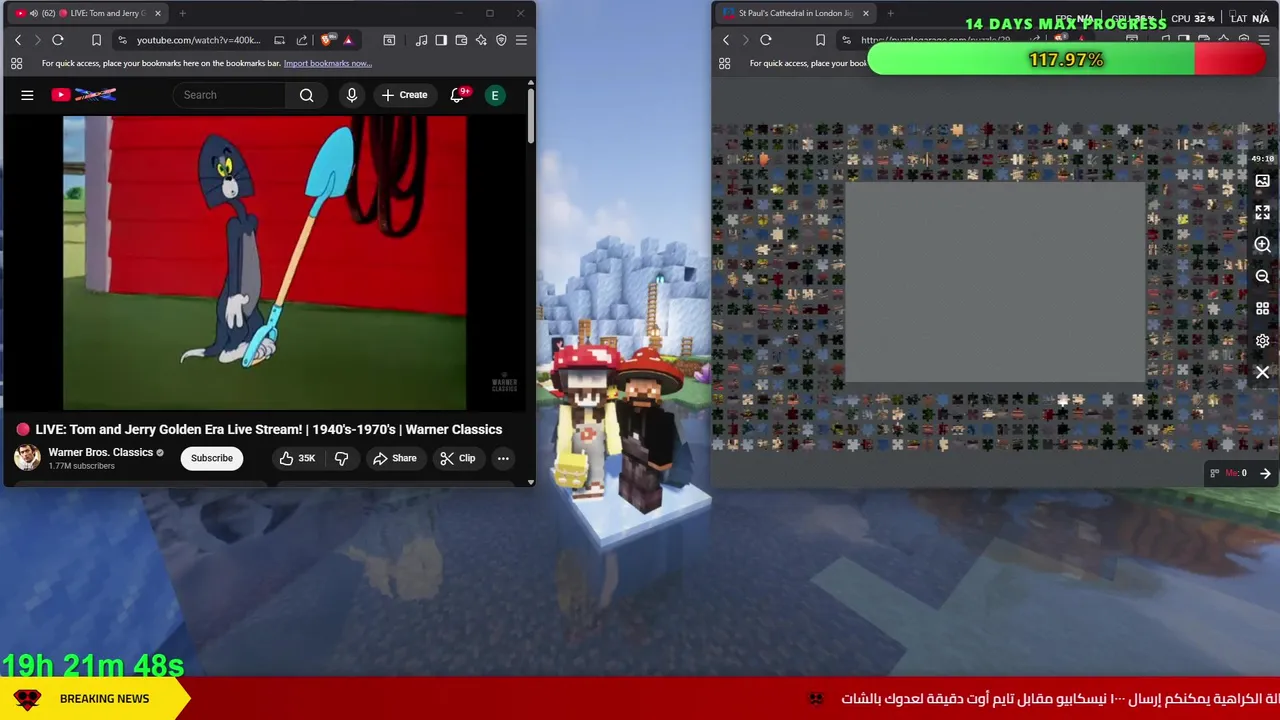The width and height of the screenshot is (1280, 720).
Task: Like the video with 35K likes
Action: [297, 458]
